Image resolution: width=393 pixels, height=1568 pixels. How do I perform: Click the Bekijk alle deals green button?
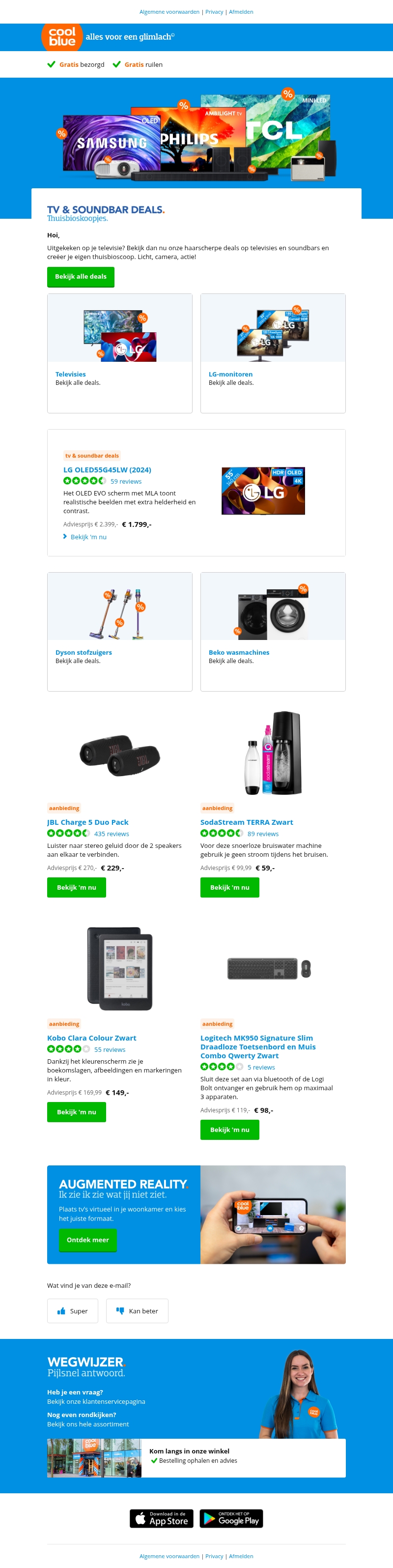coord(81,276)
